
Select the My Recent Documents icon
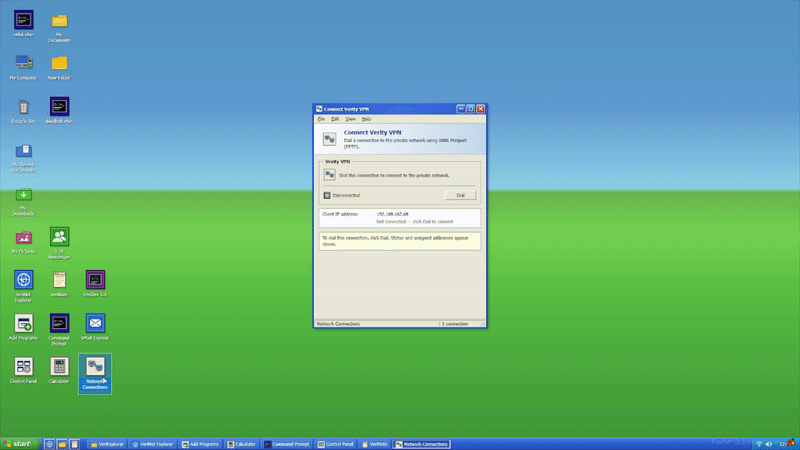coord(23,158)
